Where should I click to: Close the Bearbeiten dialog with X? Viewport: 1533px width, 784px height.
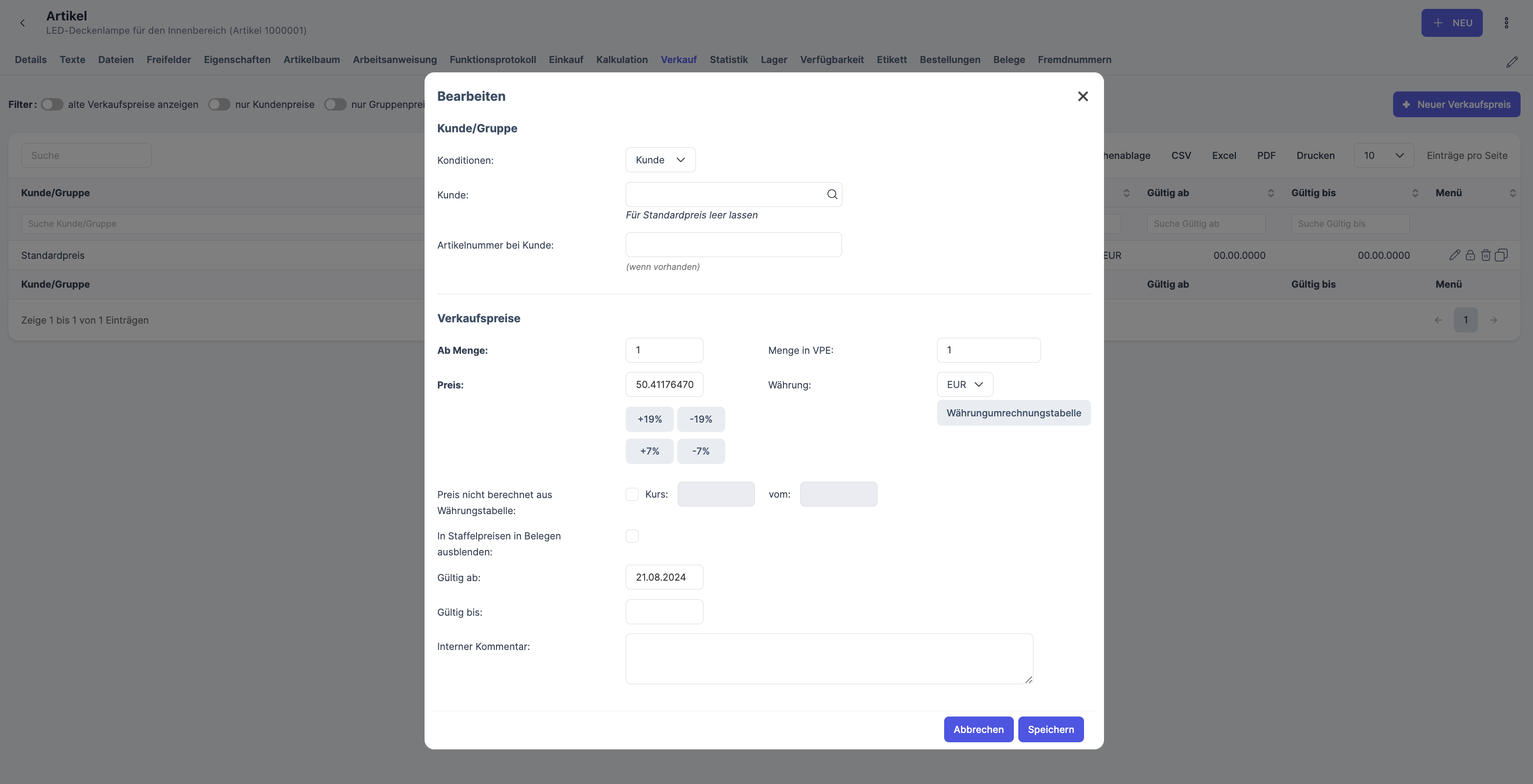1083,96
